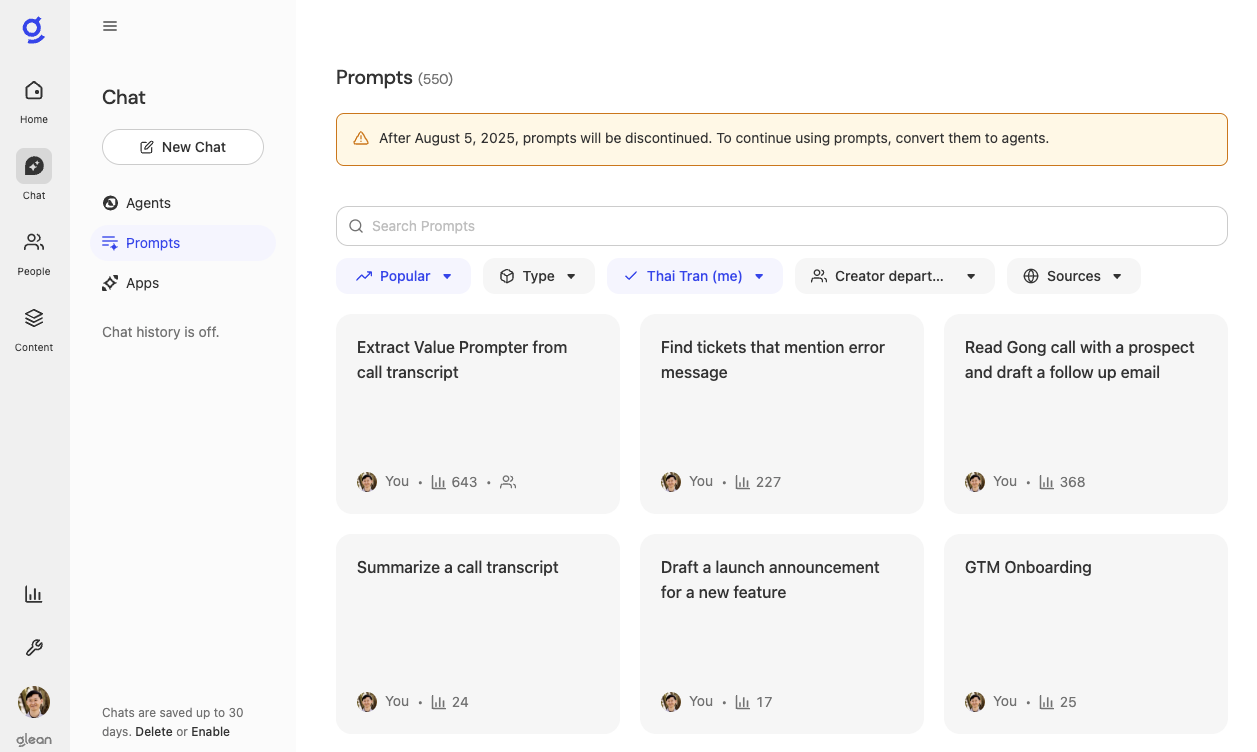The image size is (1257, 752).
Task: Open the Type filter dropdown
Action: (538, 276)
